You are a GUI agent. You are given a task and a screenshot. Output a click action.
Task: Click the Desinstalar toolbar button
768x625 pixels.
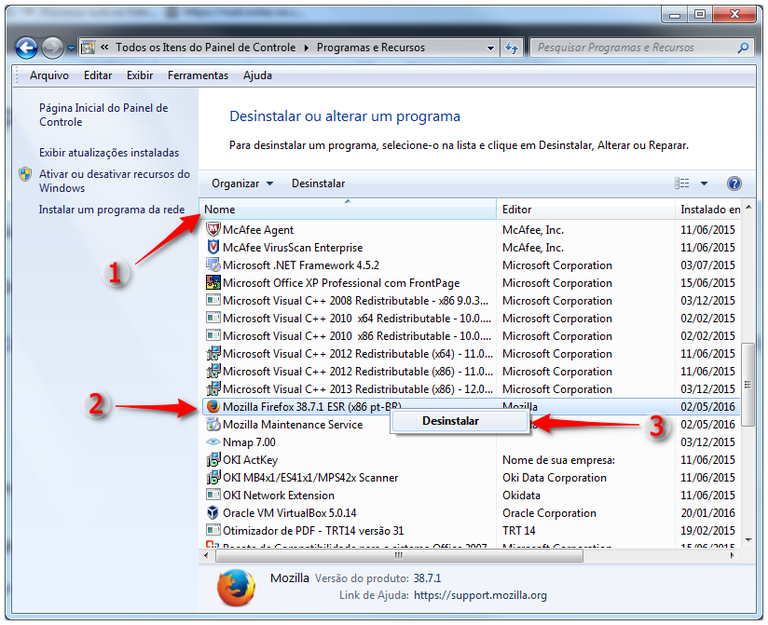[x=318, y=184]
